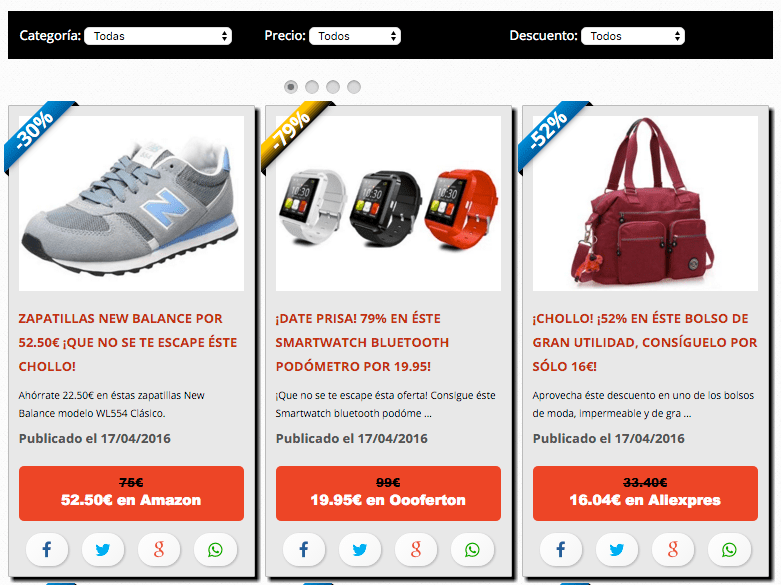Share New Balance deal on Google Plus
This screenshot has height=585, width=781.
[159, 550]
